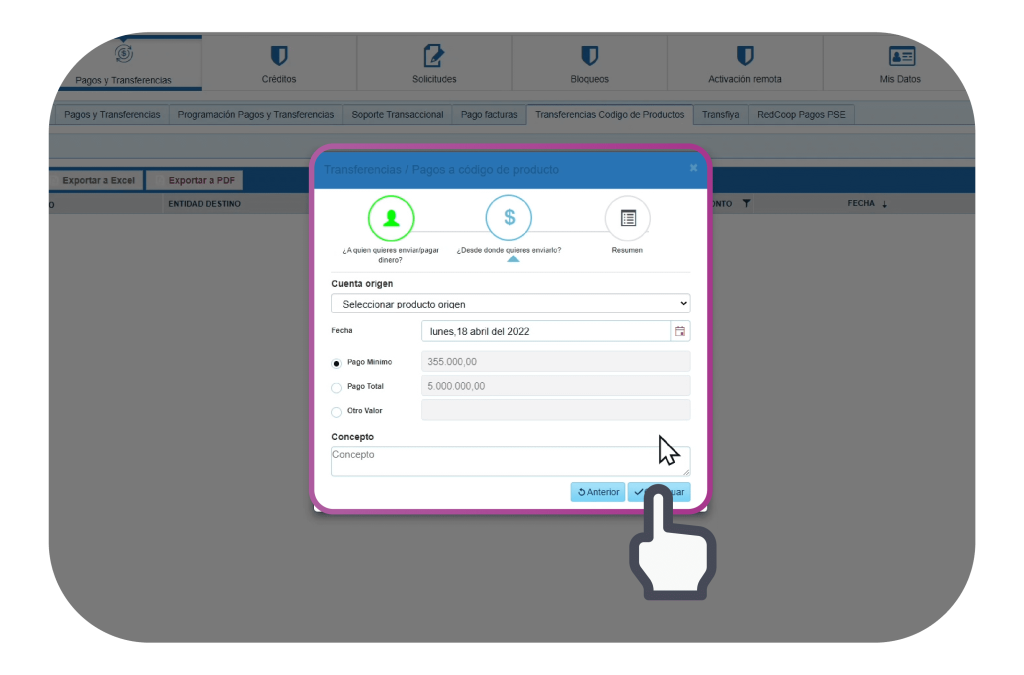Image resolution: width=1024 pixels, height=675 pixels.
Task: Open the Mis Datos ID card icon
Action: [902, 56]
